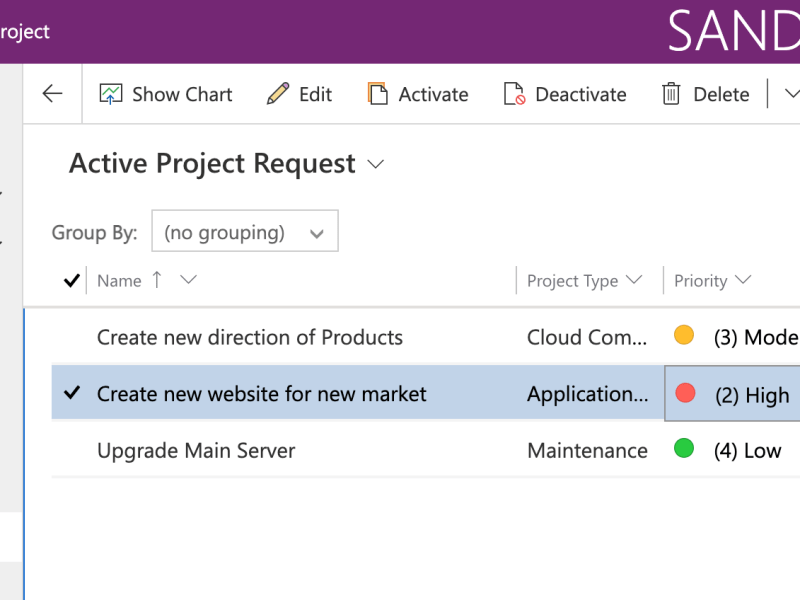Click the Show Chart icon

click(110, 94)
